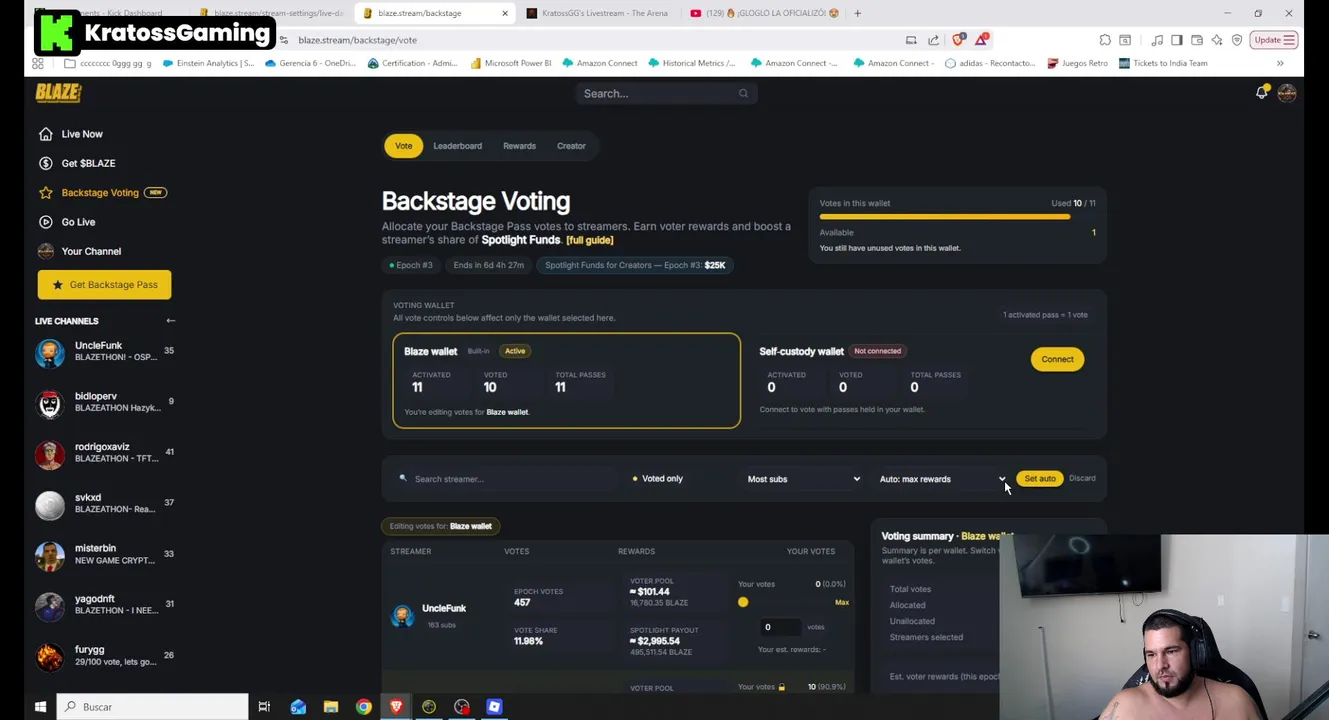Open Brave browser from the taskbar
Viewport: 1329px width, 720px height.
click(396, 707)
